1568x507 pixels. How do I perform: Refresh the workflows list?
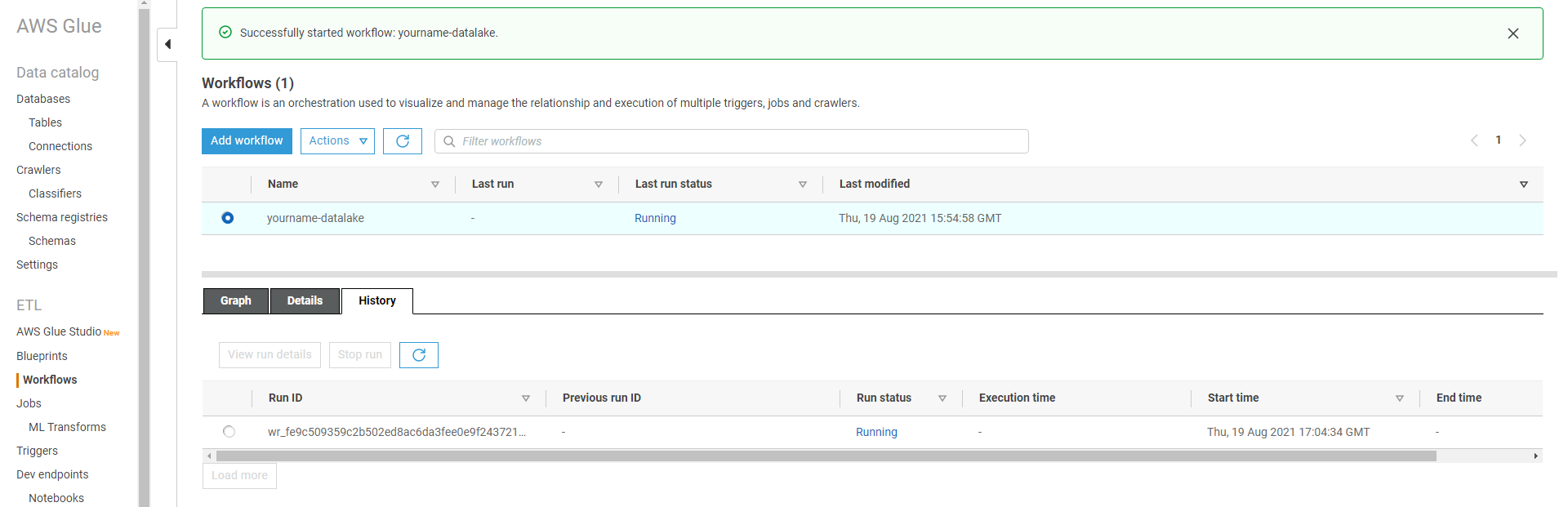[403, 141]
